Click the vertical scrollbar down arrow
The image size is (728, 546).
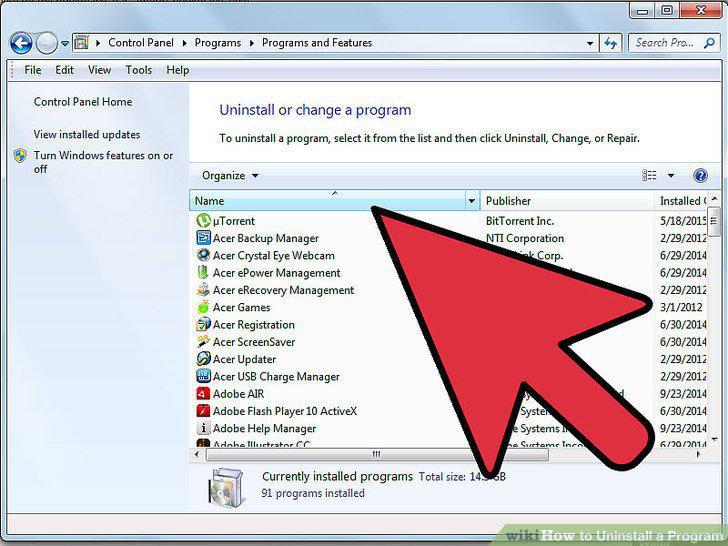[714, 438]
